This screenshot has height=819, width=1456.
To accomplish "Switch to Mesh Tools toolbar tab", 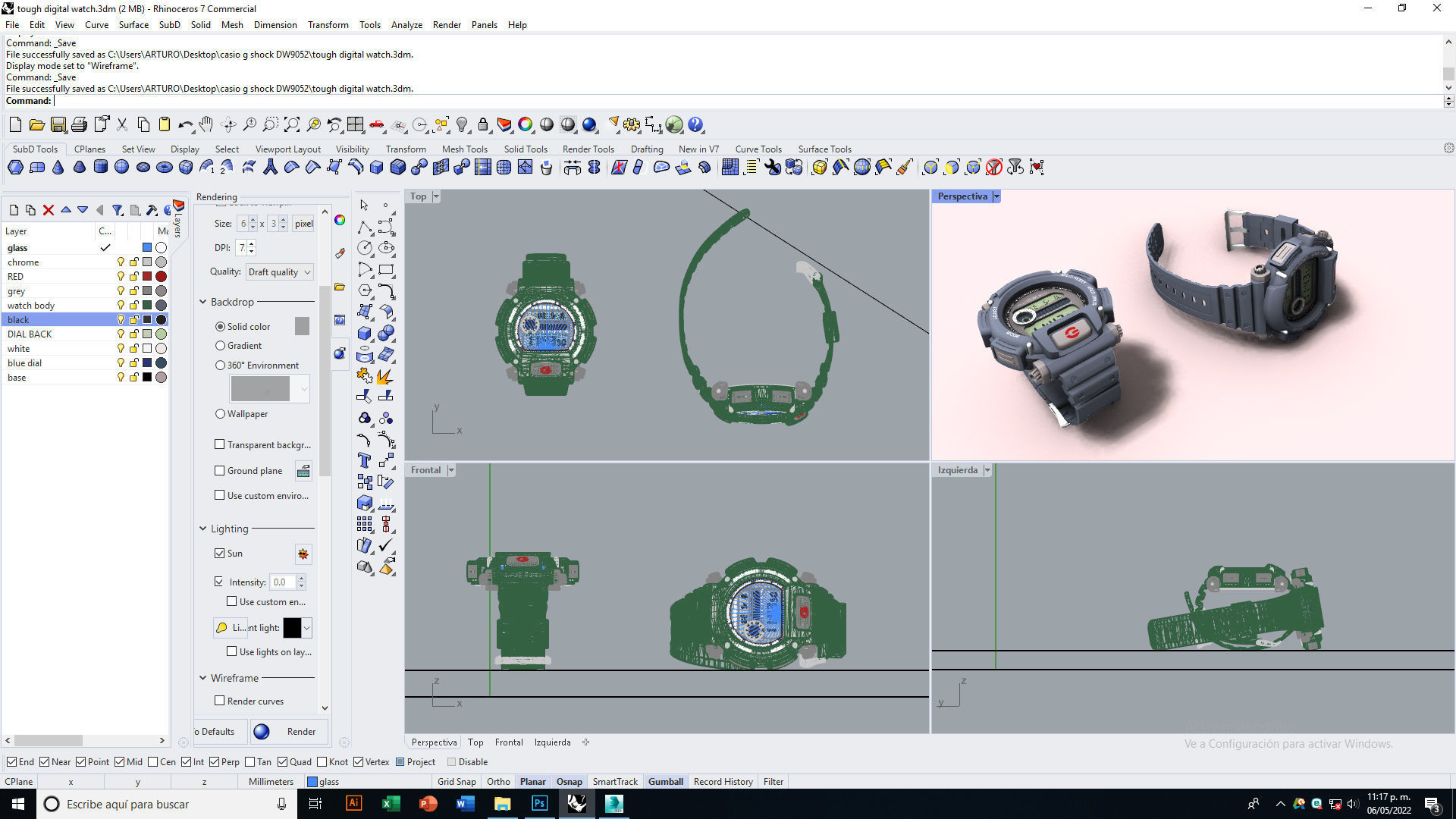I will [465, 149].
